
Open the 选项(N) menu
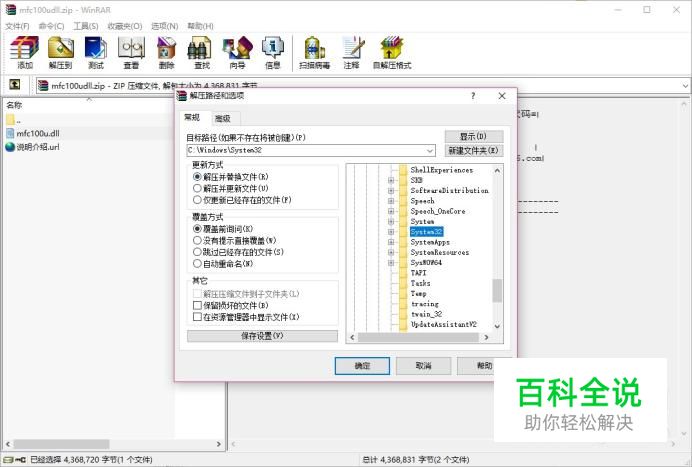[165, 26]
